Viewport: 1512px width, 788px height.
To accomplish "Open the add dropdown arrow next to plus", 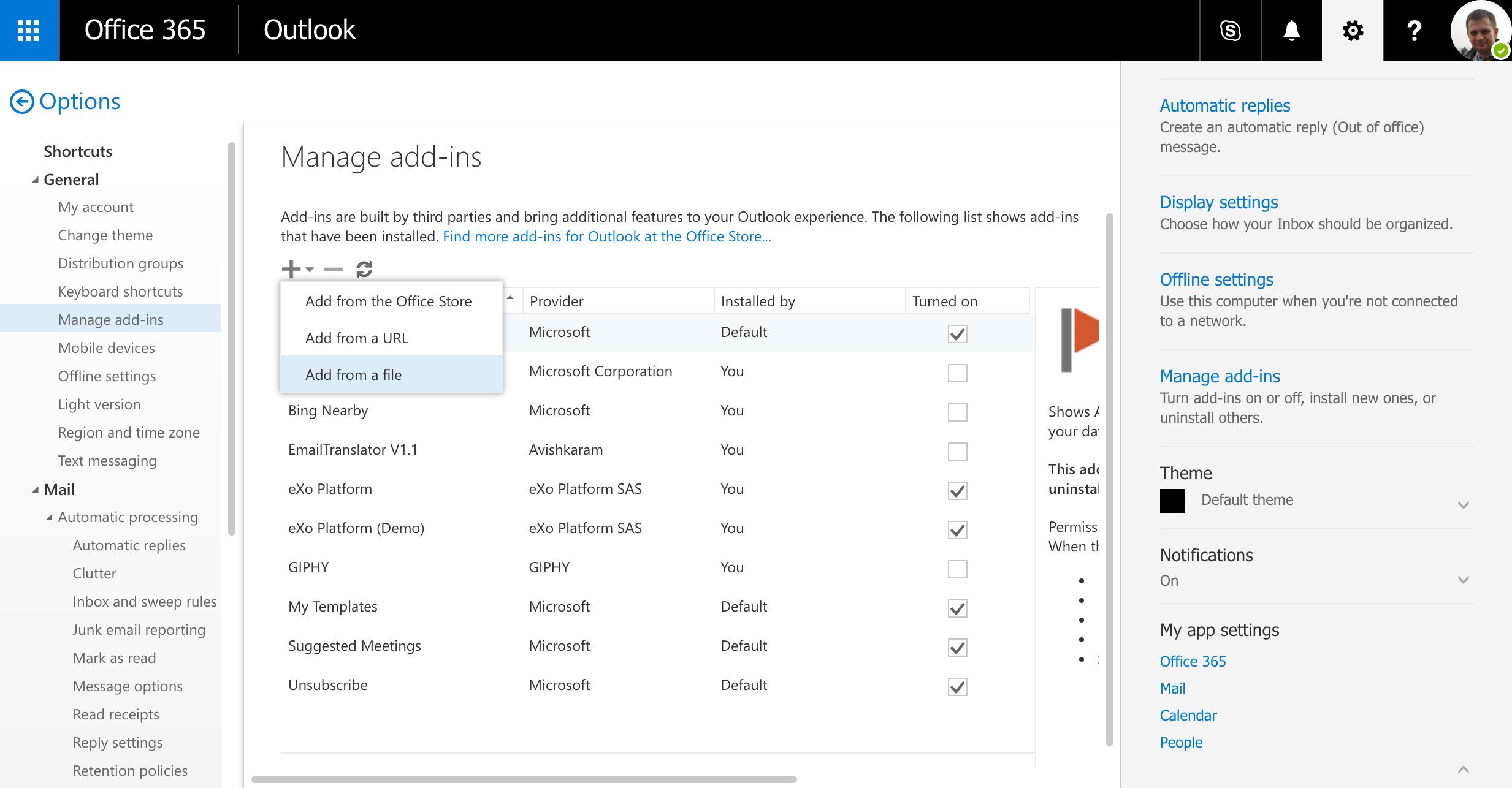I will (x=310, y=270).
